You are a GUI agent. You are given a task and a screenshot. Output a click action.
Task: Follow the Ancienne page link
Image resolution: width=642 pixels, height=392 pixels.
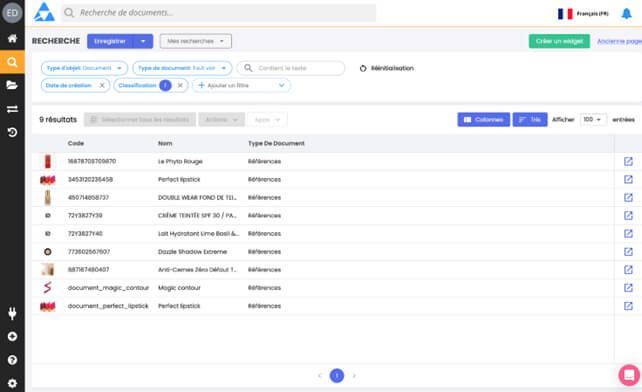click(619, 41)
